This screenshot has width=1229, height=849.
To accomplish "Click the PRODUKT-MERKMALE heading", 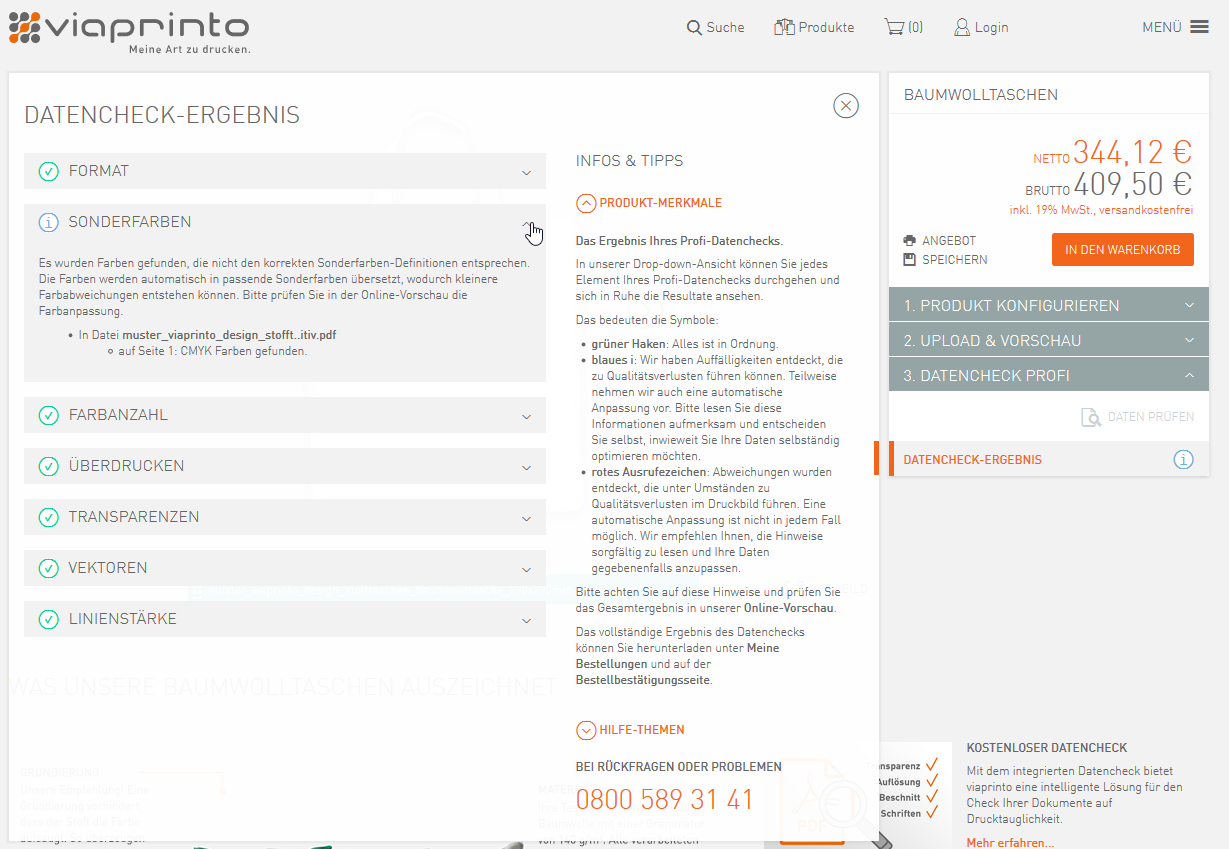I will tap(660, 203).
